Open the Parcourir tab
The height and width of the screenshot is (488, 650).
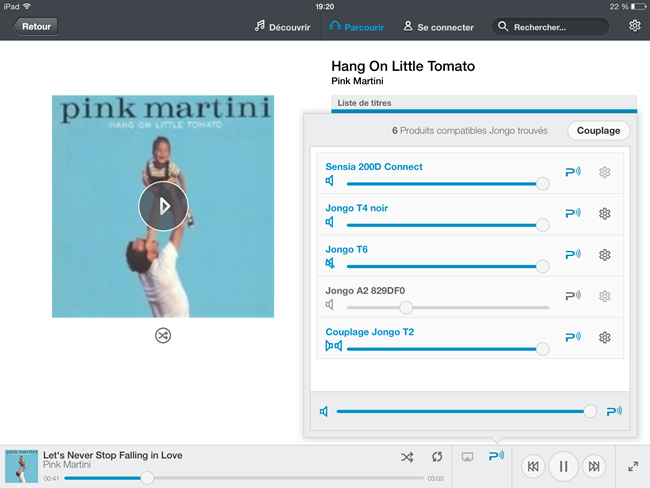(357, 27)
